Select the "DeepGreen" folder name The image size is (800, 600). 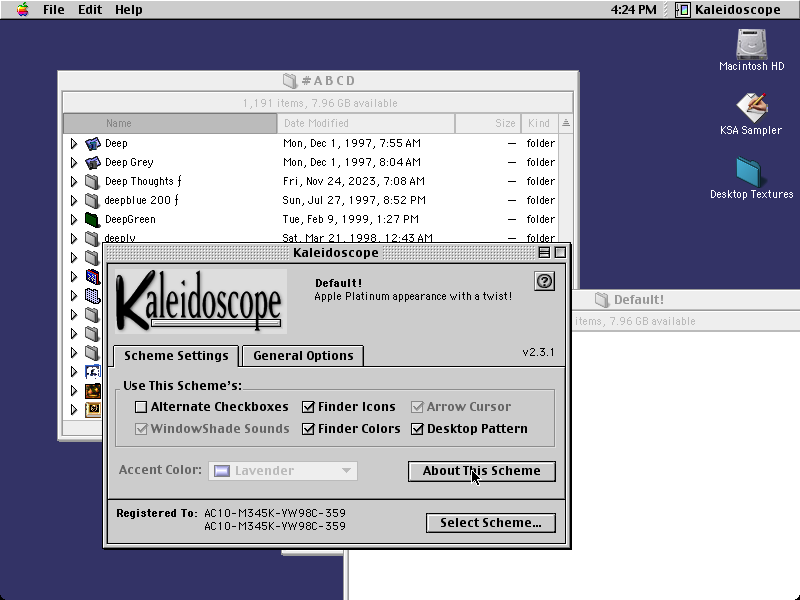[x=130, y=219]
